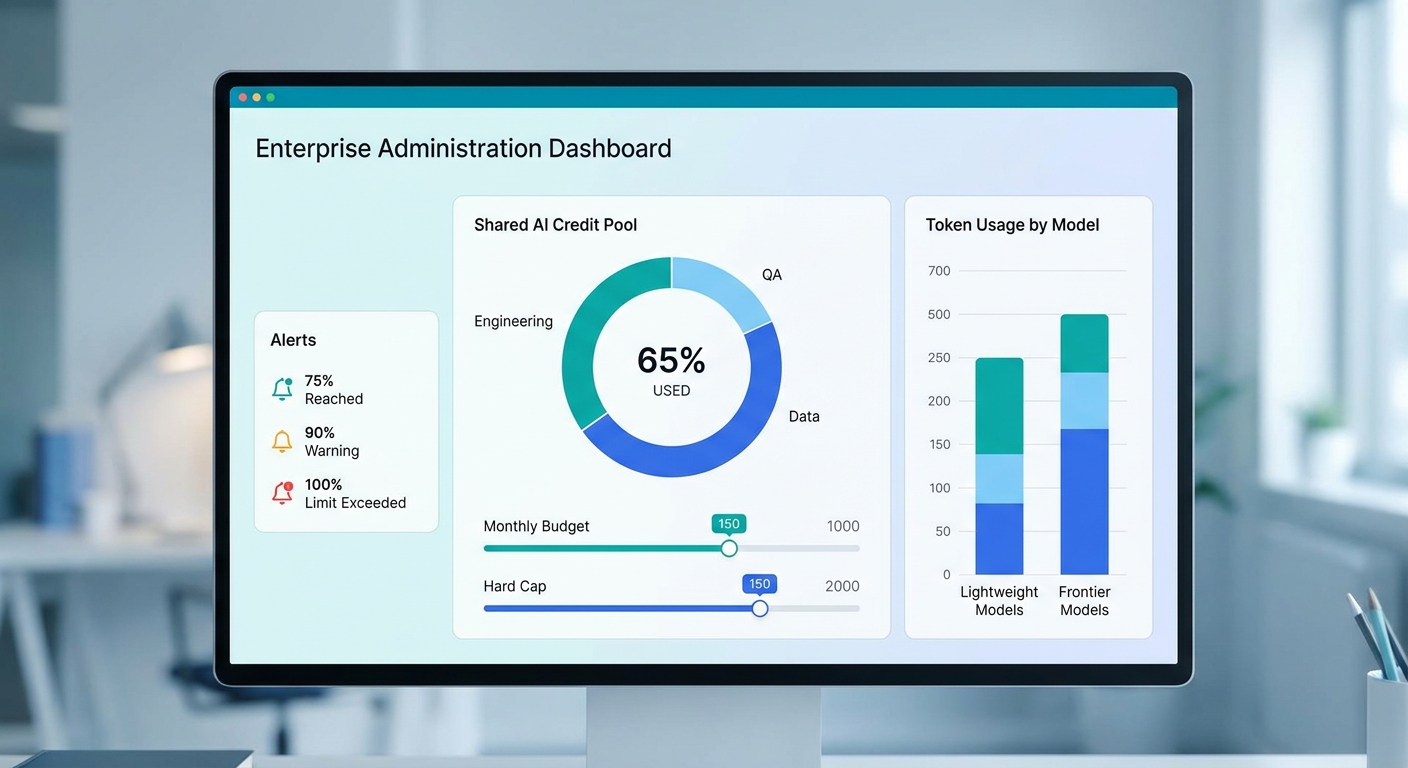The width and height of the screenshot is (1408, 768).
Task: Click the 500 y-axis tick label
Action: tap(939, 314)
